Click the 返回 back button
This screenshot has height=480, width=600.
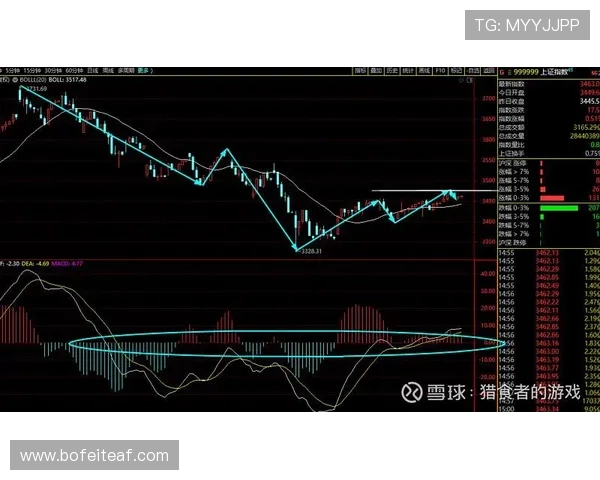coord(487,72)
